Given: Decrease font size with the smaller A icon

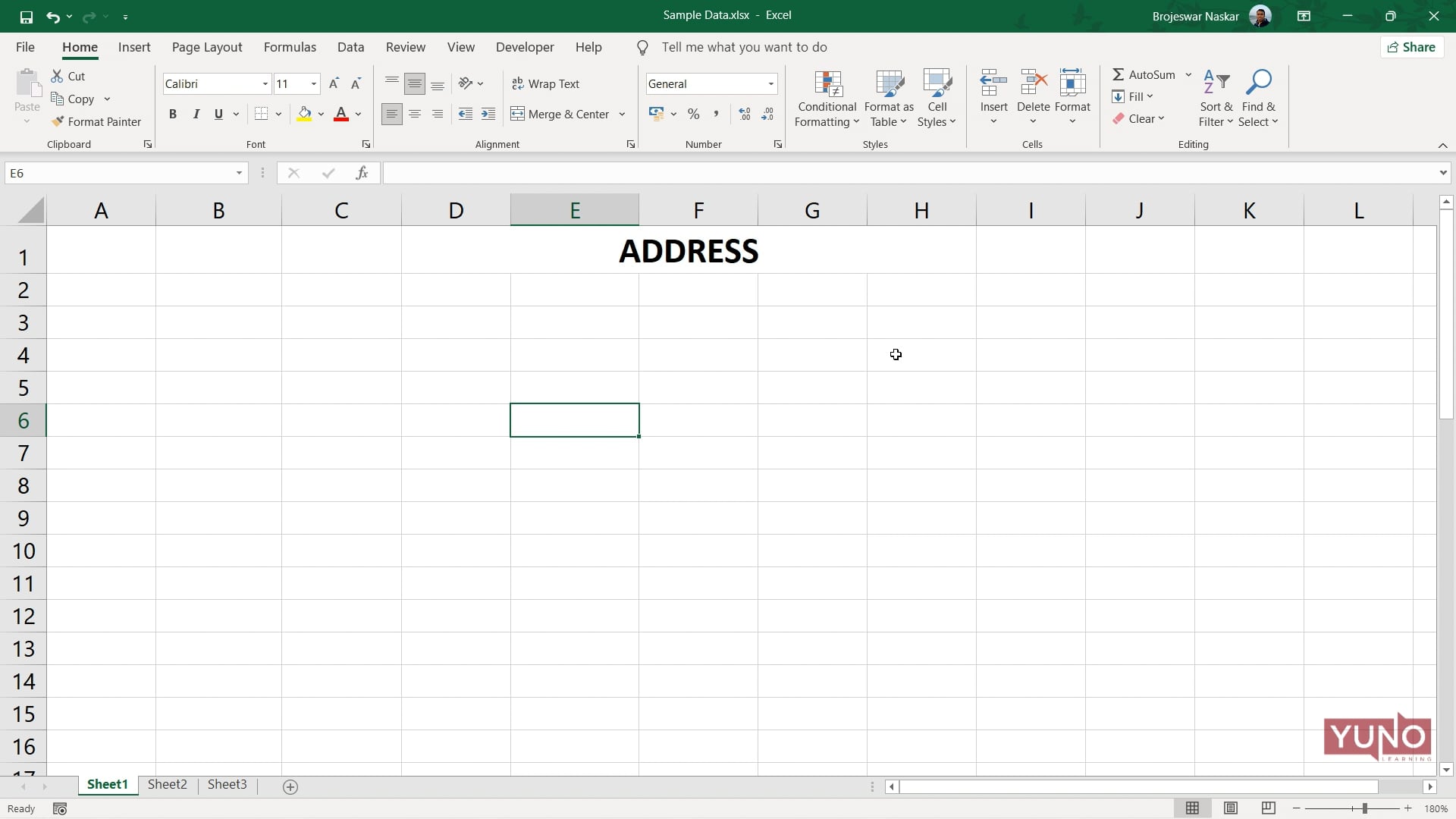Looking at the screenshot, I should 356,83.
